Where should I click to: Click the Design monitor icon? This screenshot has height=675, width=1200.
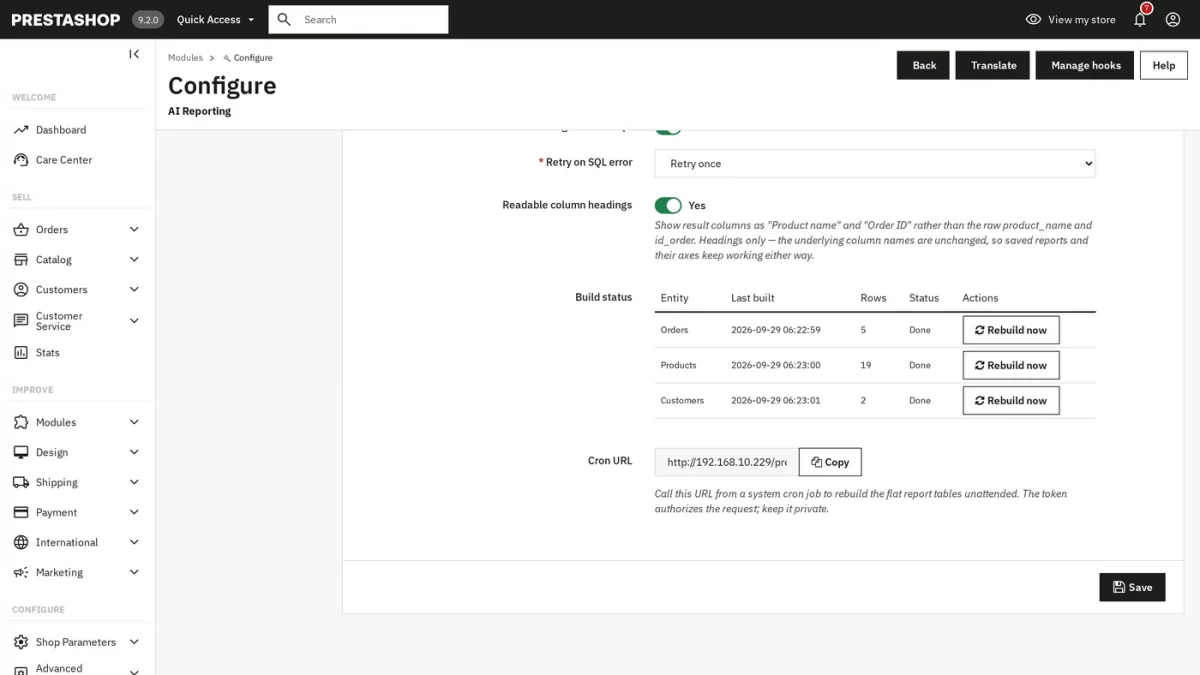pos(21,452)
